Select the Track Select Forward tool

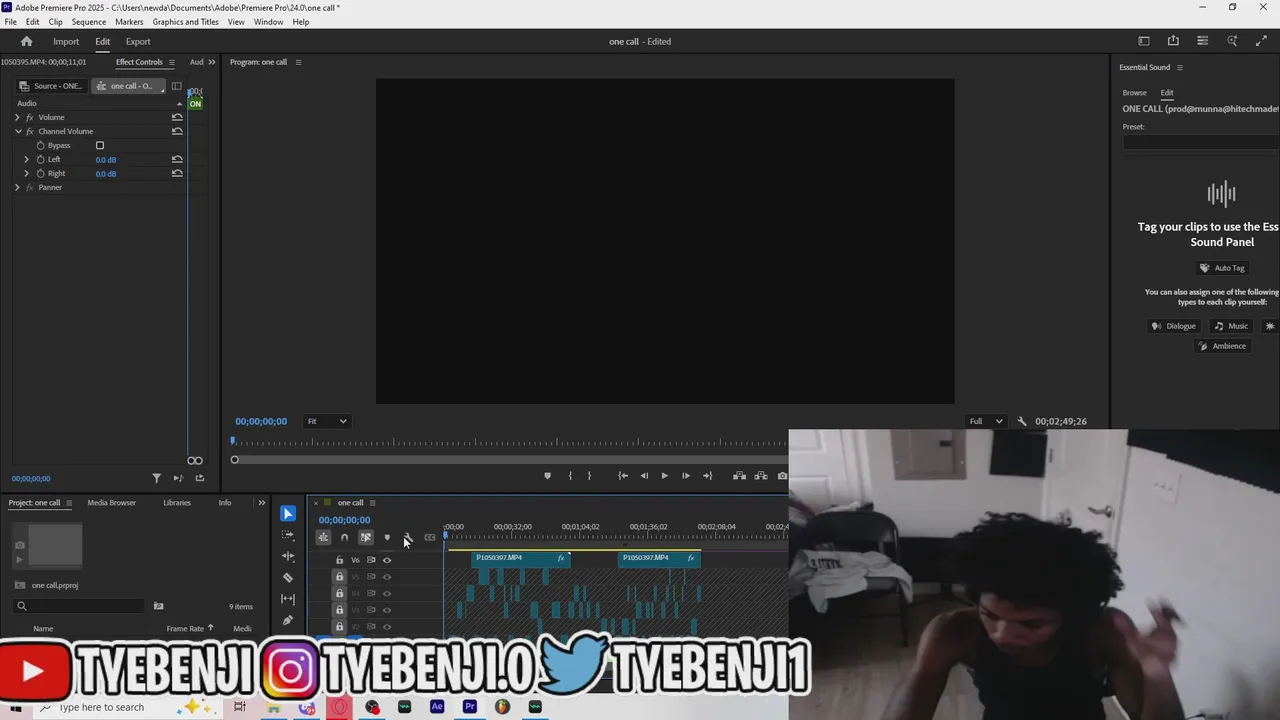click(x=288, y=535)
